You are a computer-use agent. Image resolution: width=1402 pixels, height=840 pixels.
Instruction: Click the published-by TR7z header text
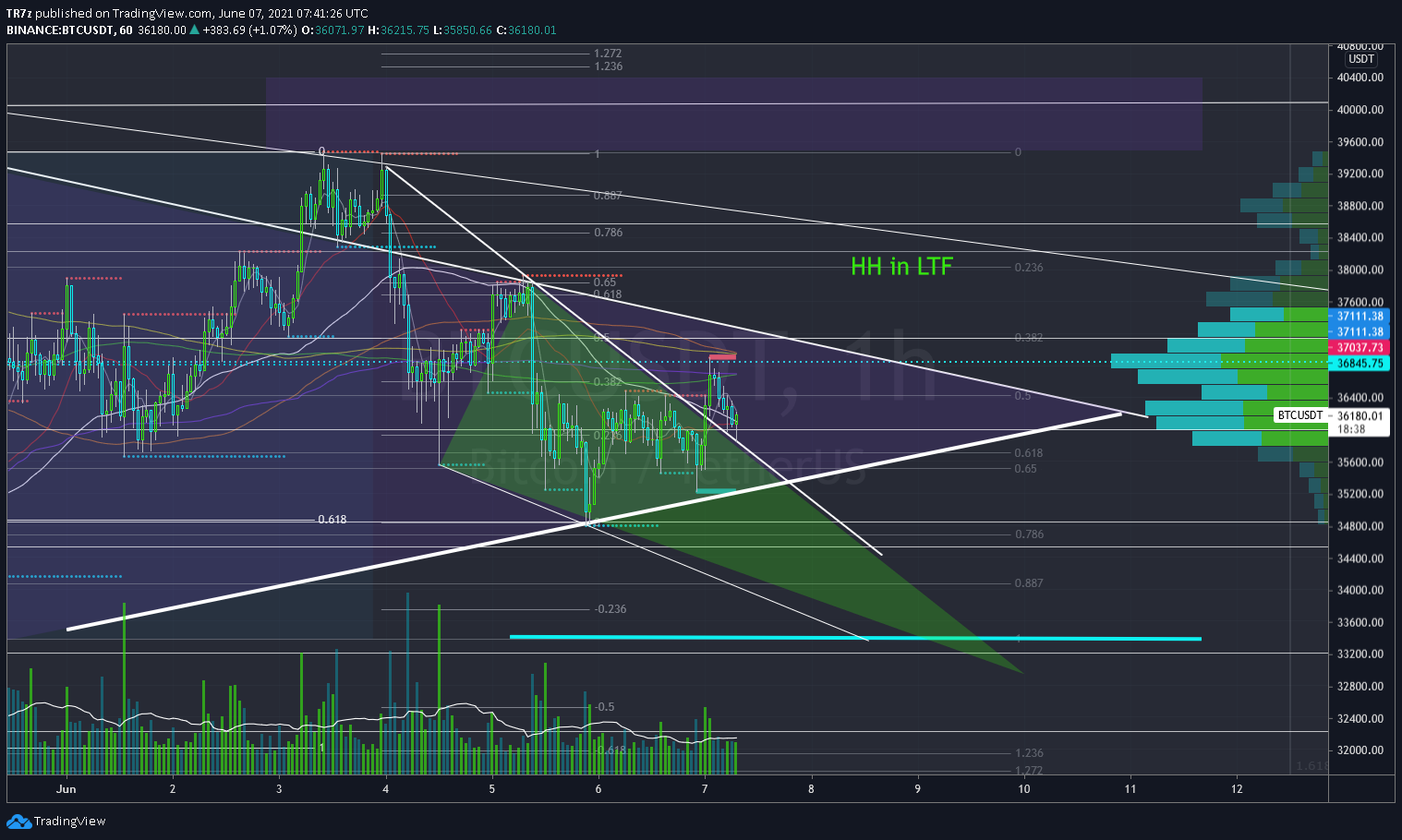(x=187, y=13)
